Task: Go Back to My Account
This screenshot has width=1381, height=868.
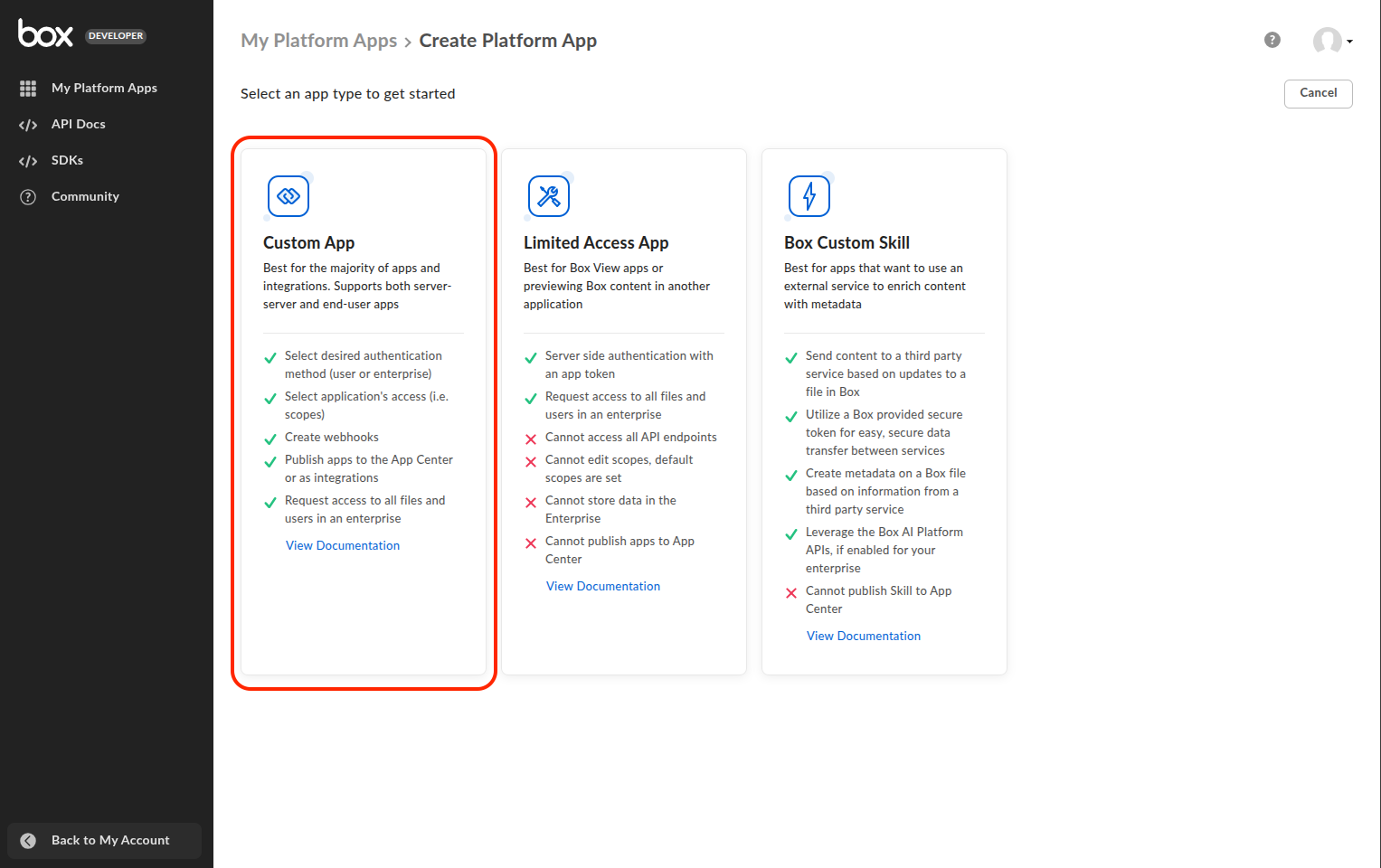Action: pos(104,840)
